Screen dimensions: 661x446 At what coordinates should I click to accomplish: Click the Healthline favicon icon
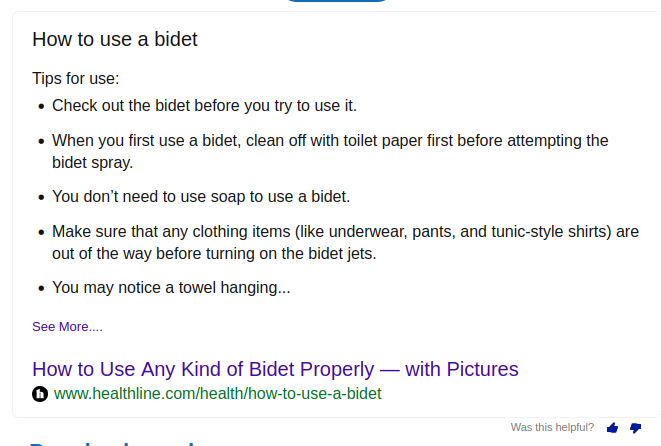(x=40, y=394)
